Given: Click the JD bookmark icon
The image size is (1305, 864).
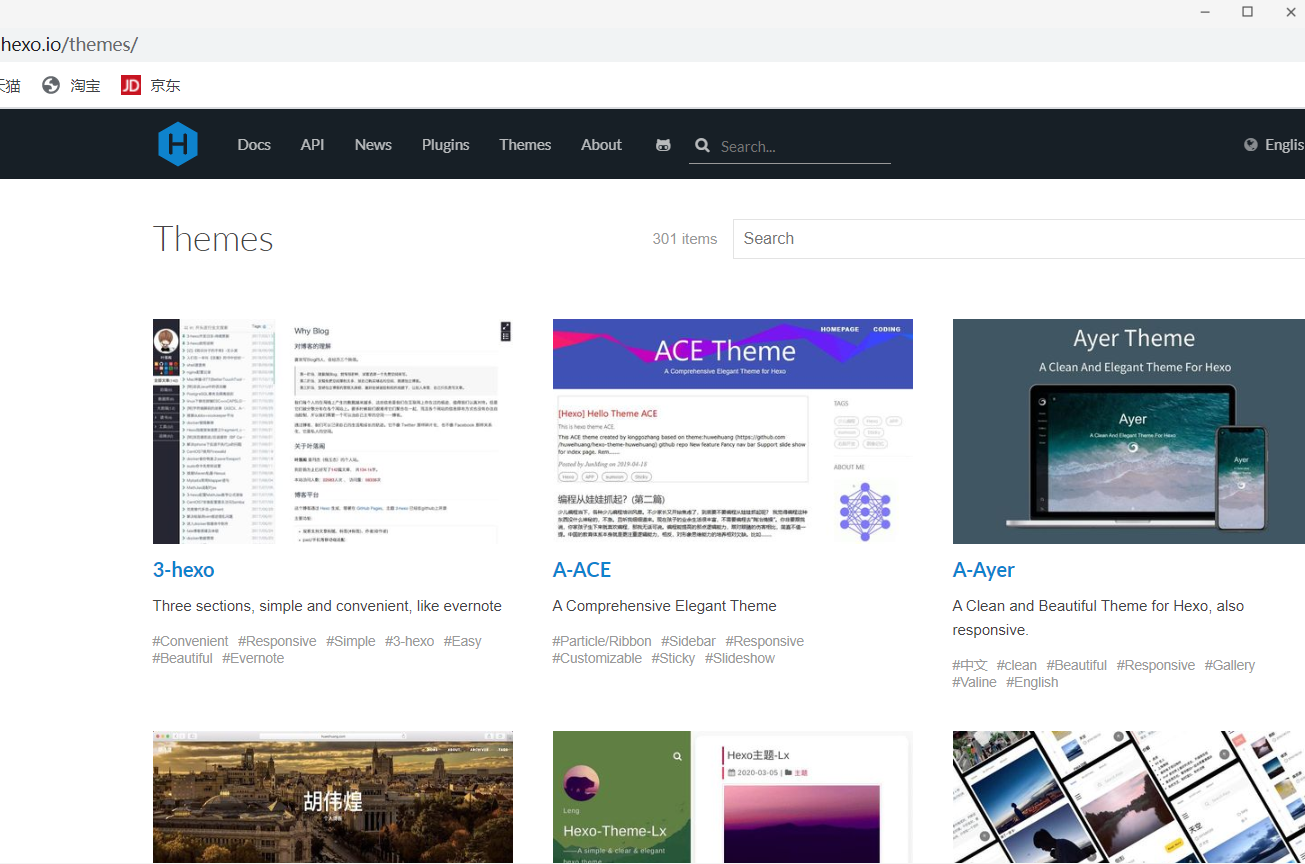Looking at the screenshot, I should (131, 85).
